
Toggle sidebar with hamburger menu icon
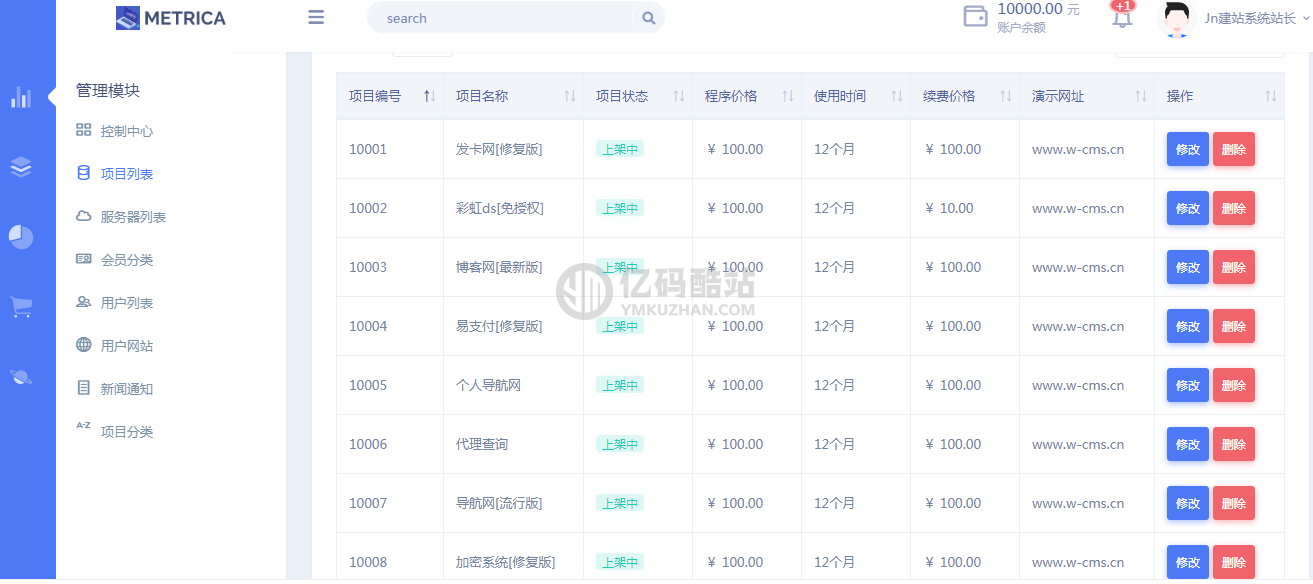click(x=316, y=18)
